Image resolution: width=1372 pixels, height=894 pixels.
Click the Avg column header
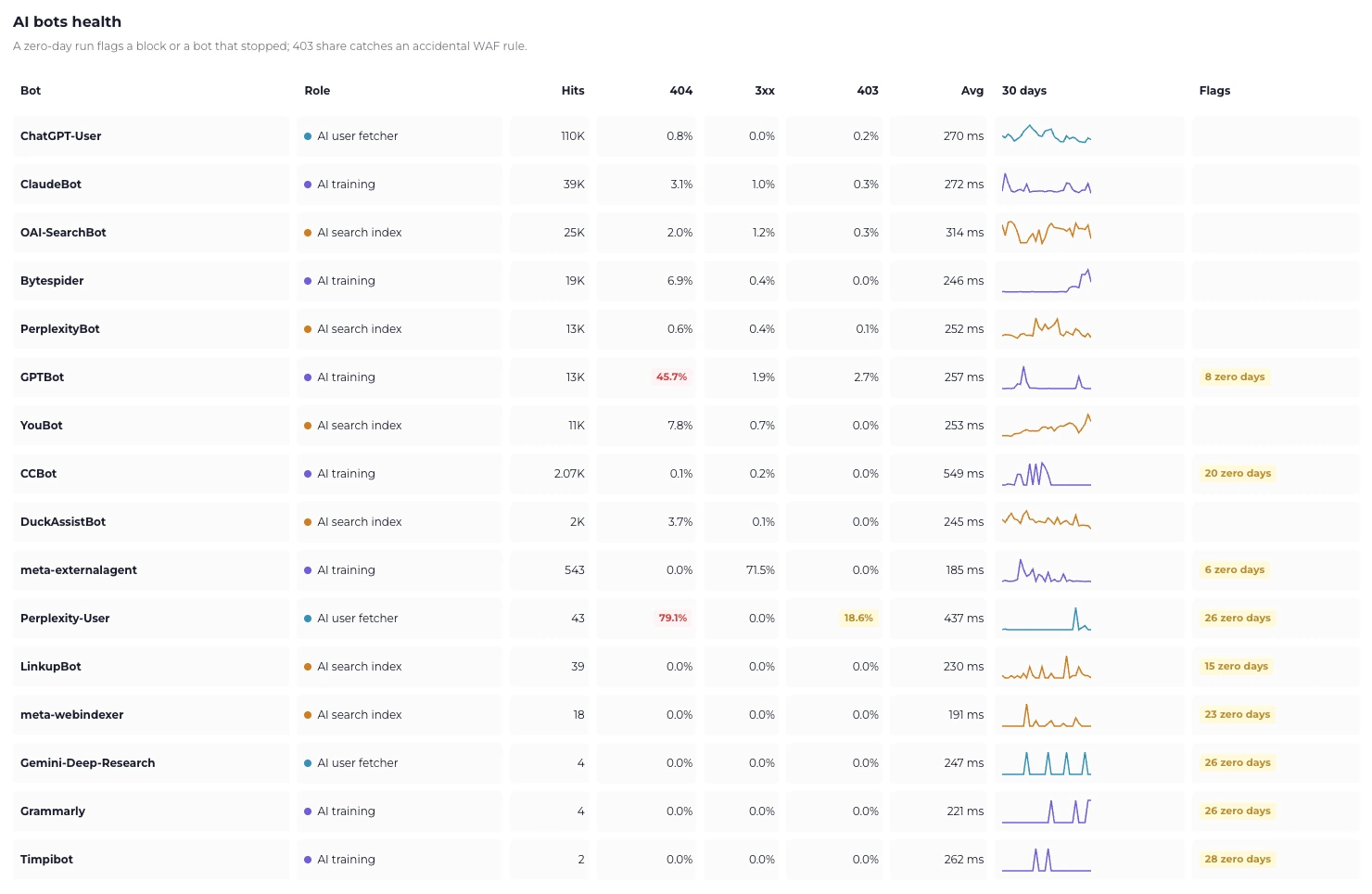[972, 91]
